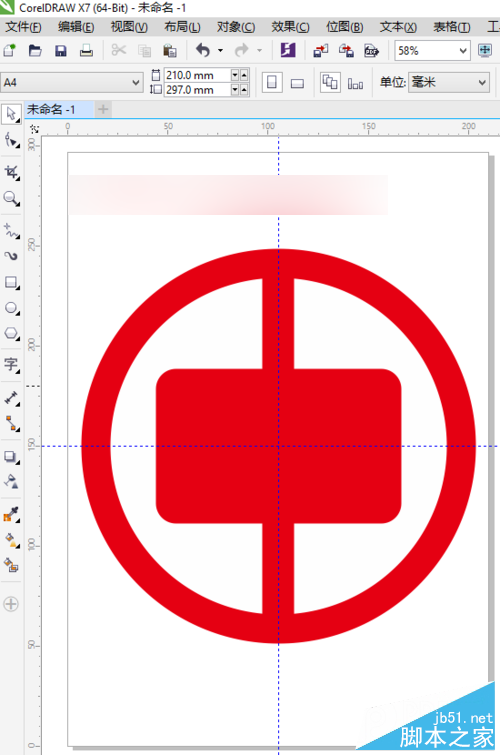The width and height of the screenshot is (500, 755).
Task: Toggle apply layout to all pages
Action: (x=330, y=82)
